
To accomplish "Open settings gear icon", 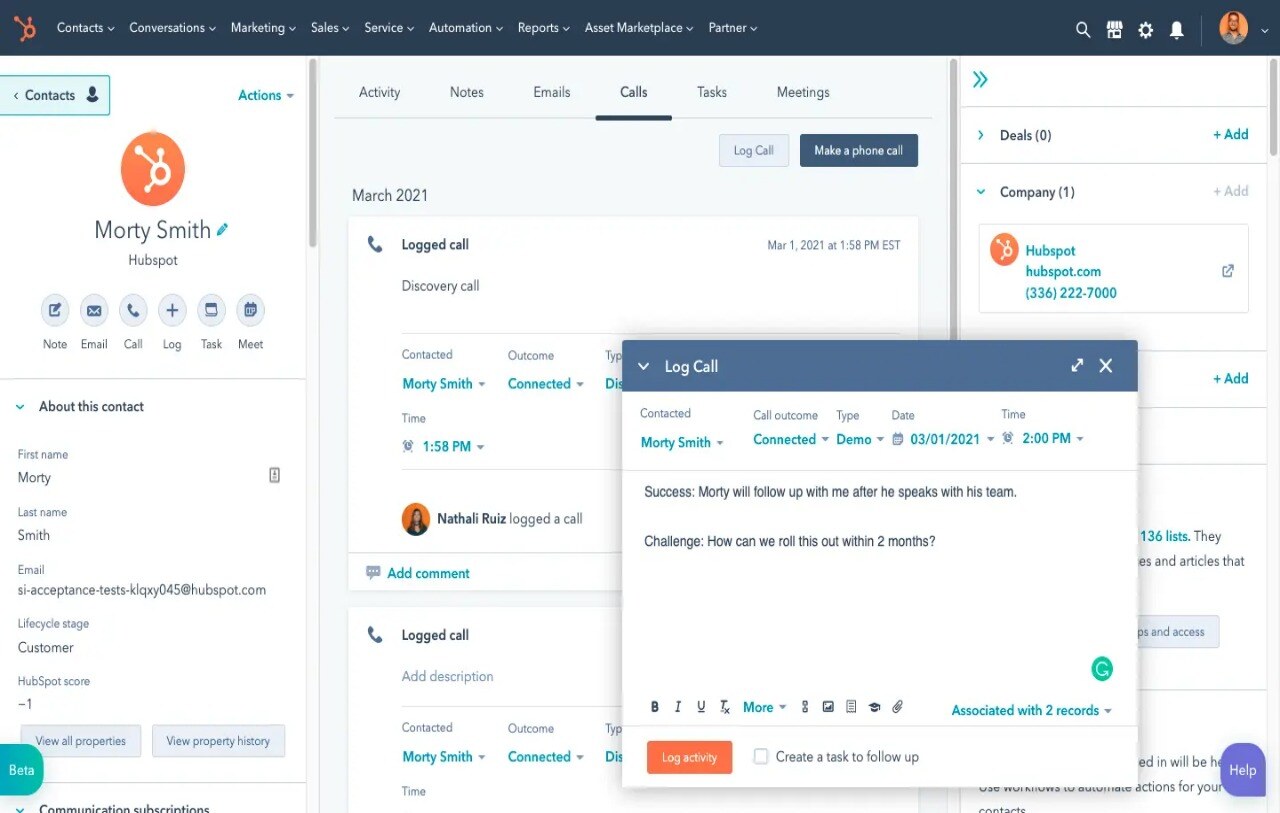I will (x=1146, y=30).
